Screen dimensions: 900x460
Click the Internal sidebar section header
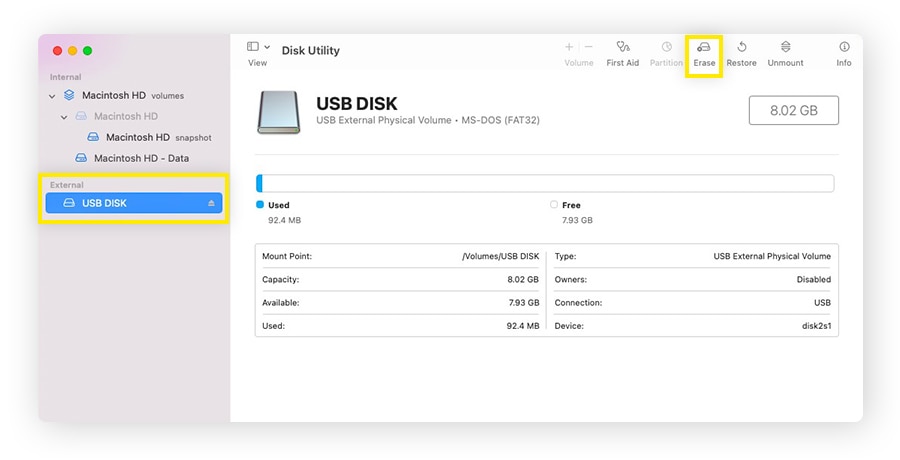(65, 77)
